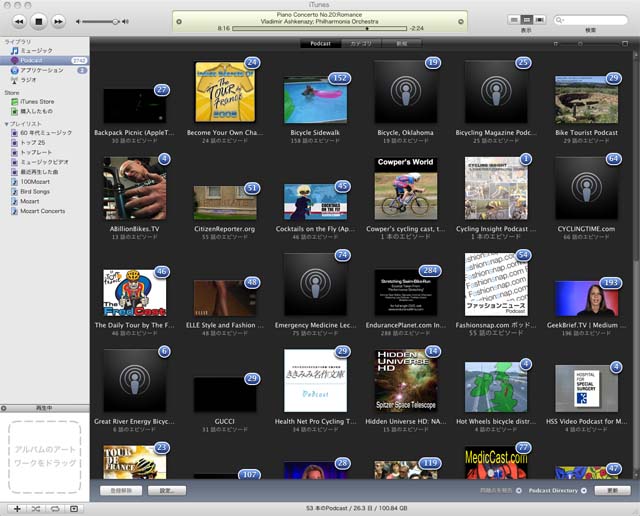Screen dimensions: 640x516
Task: Select the Cowper's World podcast artwork
Action: tap(406, 188)
